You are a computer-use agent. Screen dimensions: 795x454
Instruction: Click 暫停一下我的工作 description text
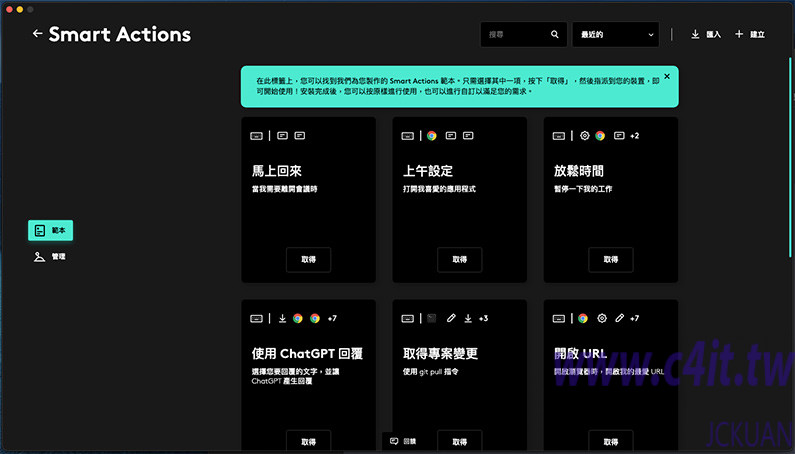(583, 189)
